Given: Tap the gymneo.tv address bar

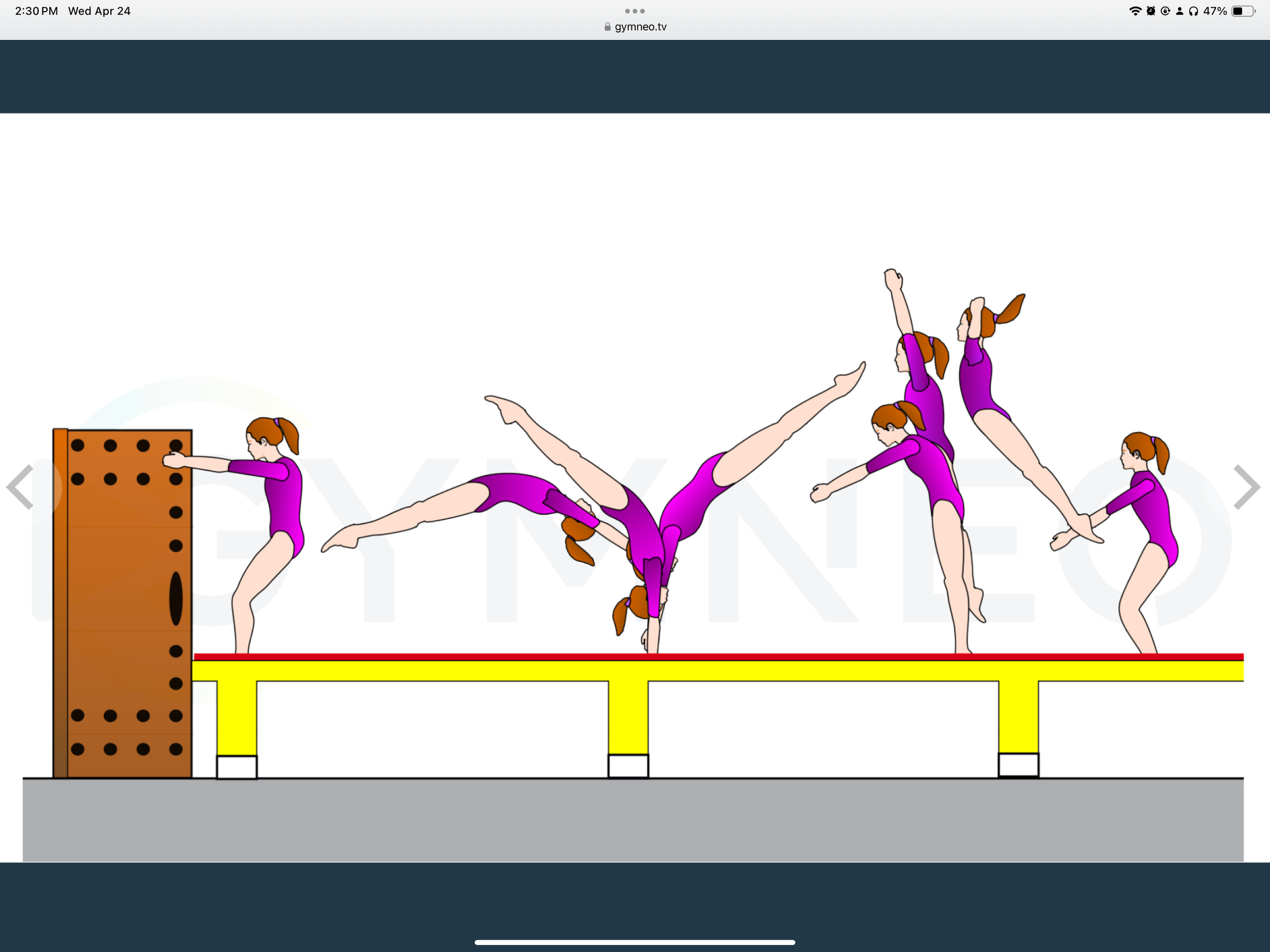Looking at the screenshot, I should 640,27.
